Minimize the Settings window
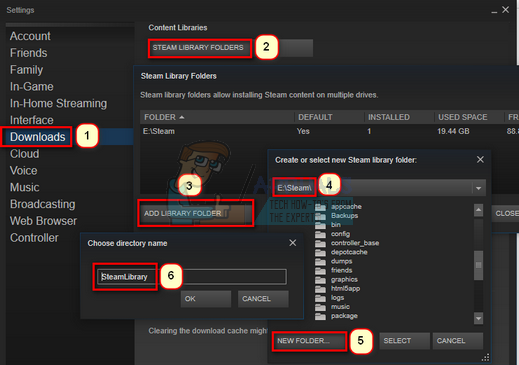Viewport: 519px width, 365px height. (494, 11)
